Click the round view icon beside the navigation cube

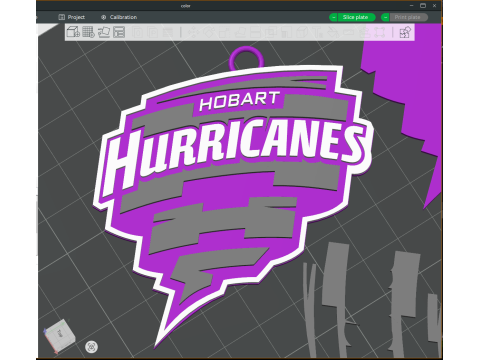91,347
